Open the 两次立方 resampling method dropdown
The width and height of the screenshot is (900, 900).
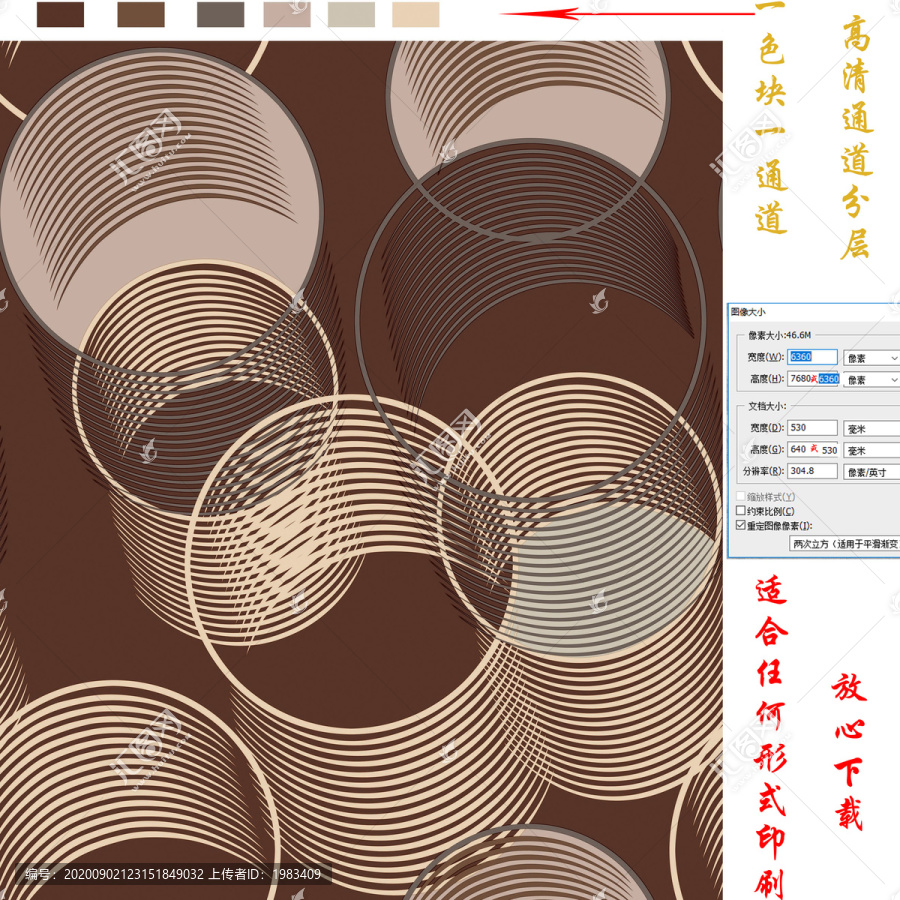[x=844, y=544]
